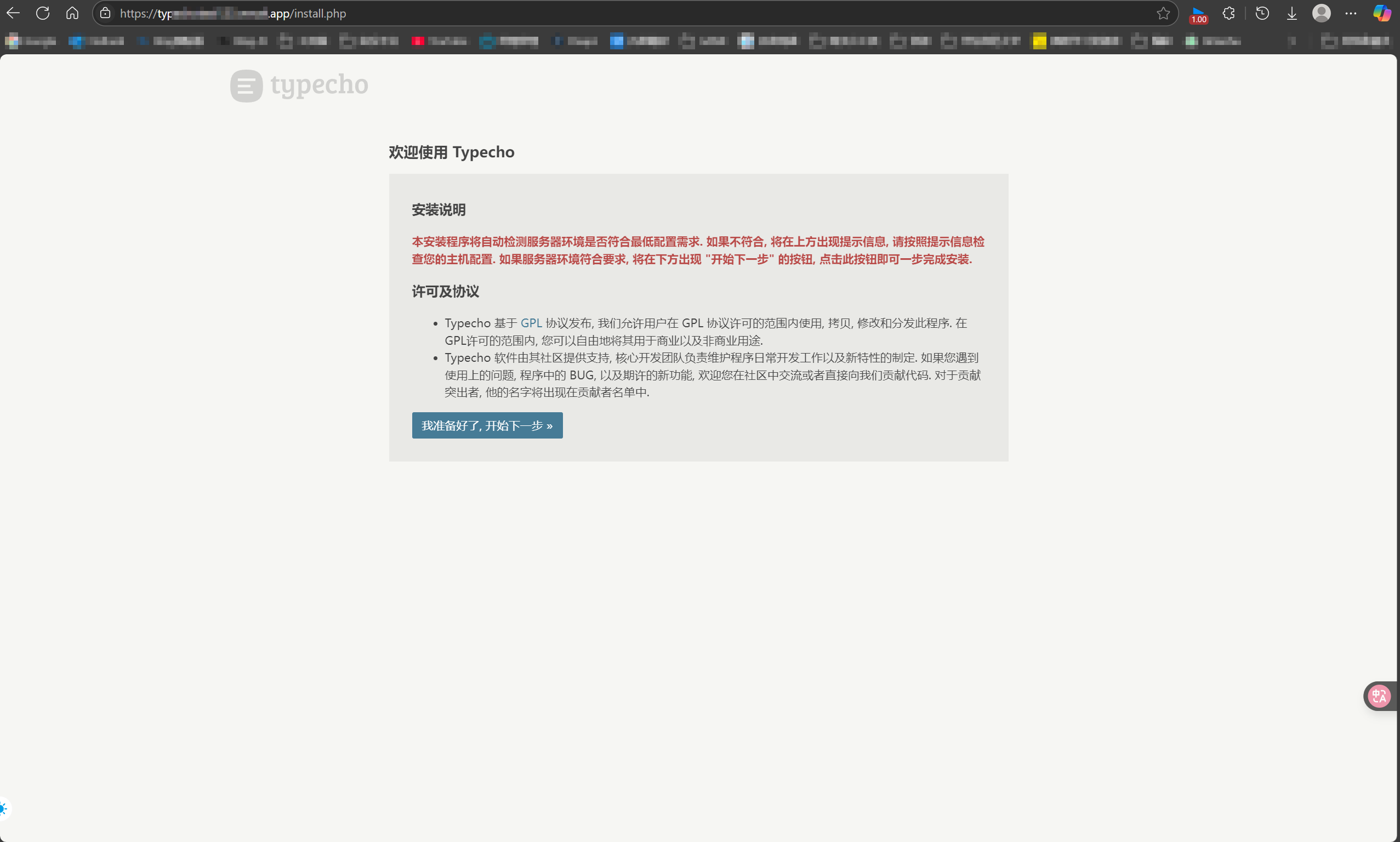This screenshot has height=842, width=1400.
Task: Click 我准备好了, 开始下一步 button
Action: click(487, 425)
